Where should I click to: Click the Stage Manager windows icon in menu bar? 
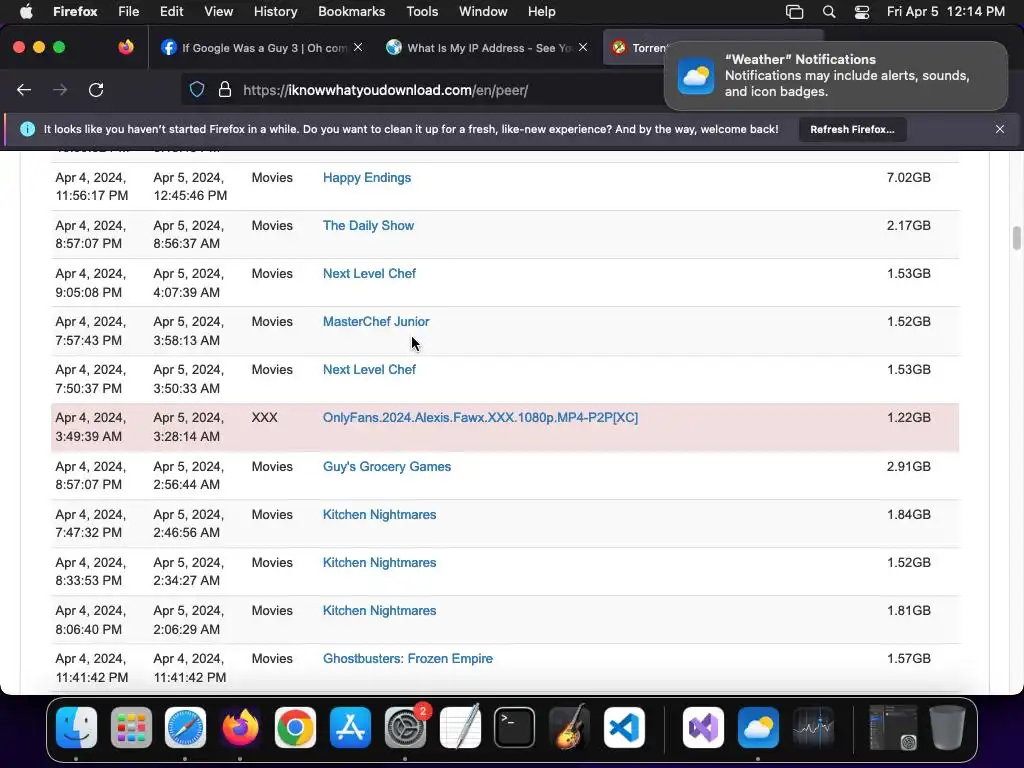tap(794, 11)
